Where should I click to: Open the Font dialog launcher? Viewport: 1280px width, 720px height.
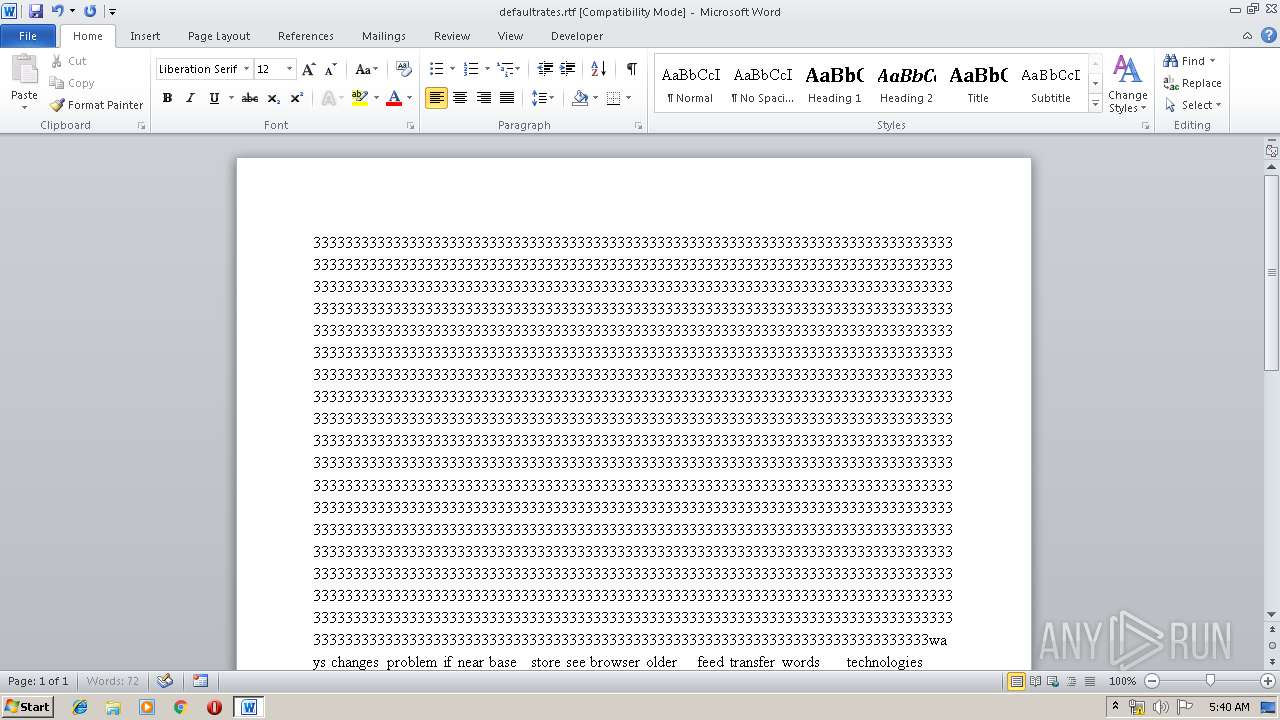[411, 126]
